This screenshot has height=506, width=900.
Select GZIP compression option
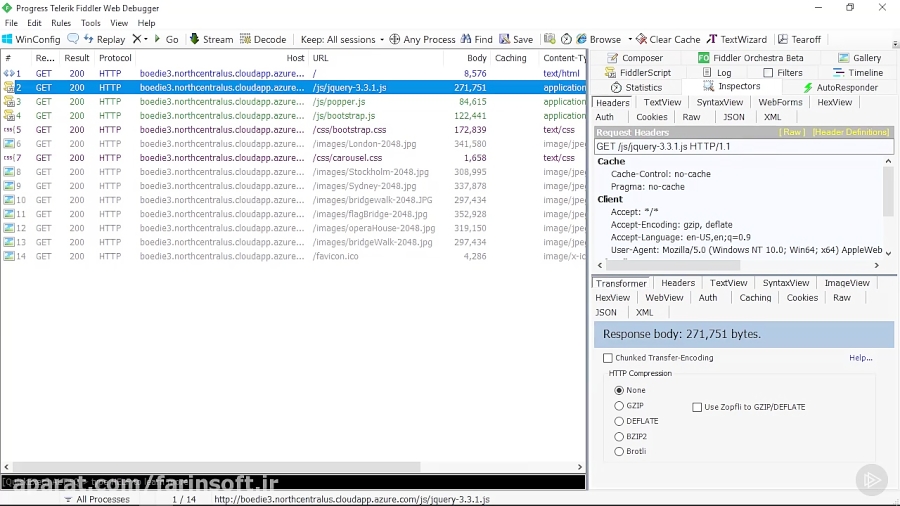[619, 406]
